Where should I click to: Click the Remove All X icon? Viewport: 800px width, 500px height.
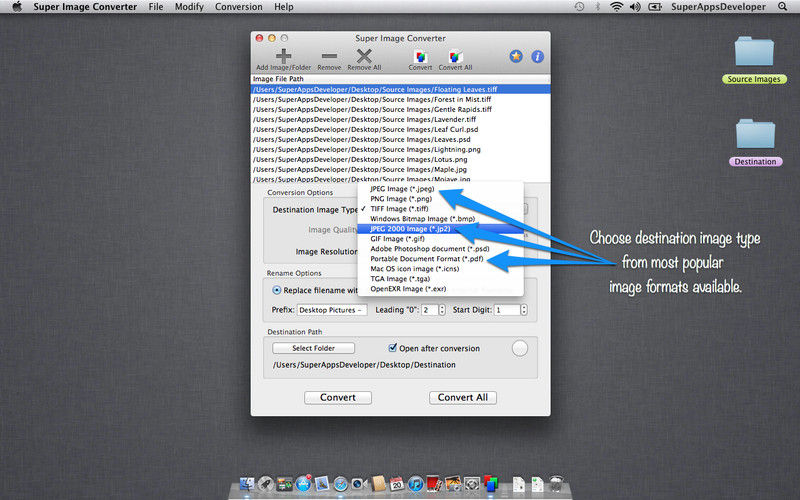pyautogui.click(x=364, y=56)
